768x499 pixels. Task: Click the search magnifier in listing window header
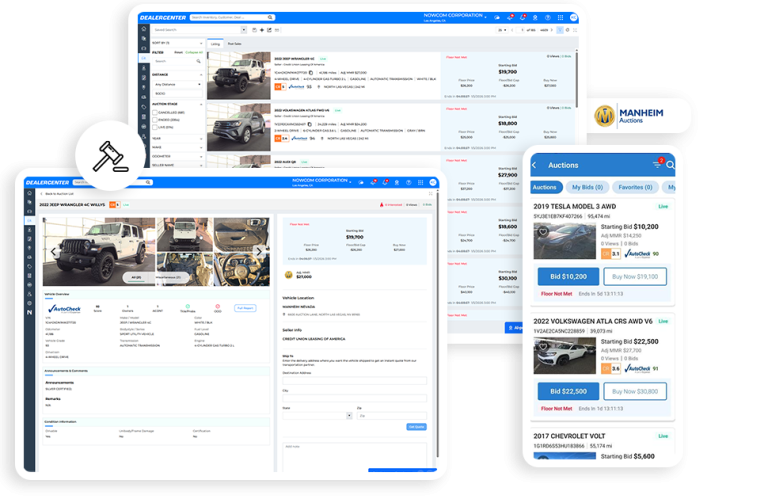(x=270, y=18)
